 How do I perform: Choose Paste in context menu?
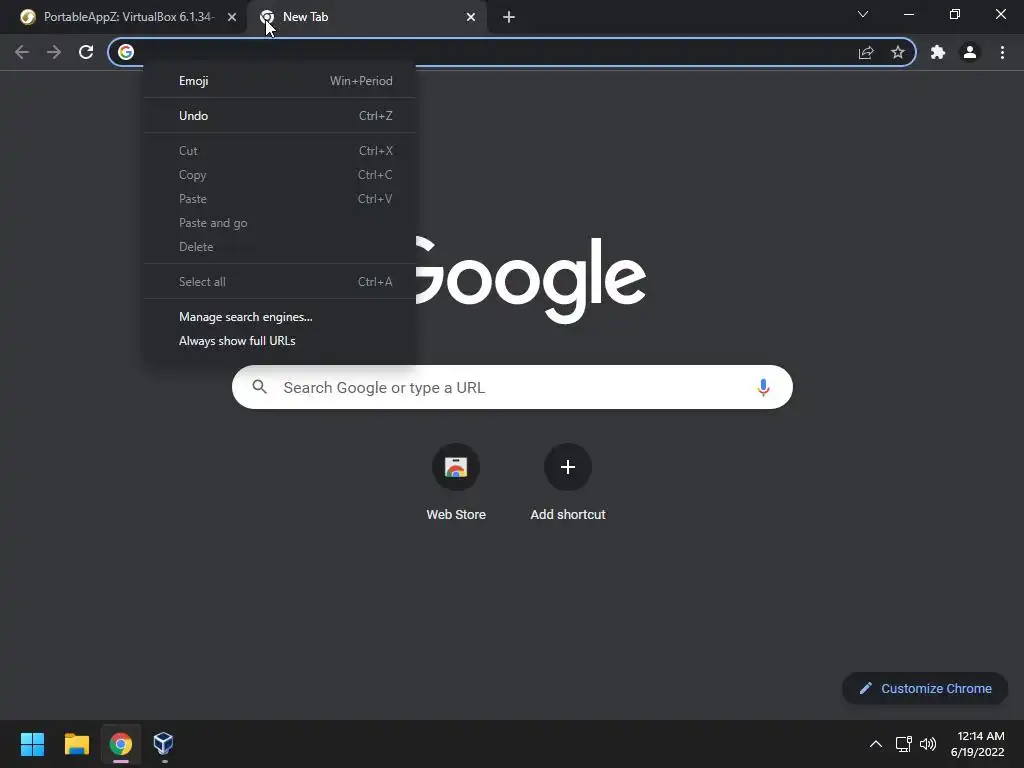(x=280, y=199)
